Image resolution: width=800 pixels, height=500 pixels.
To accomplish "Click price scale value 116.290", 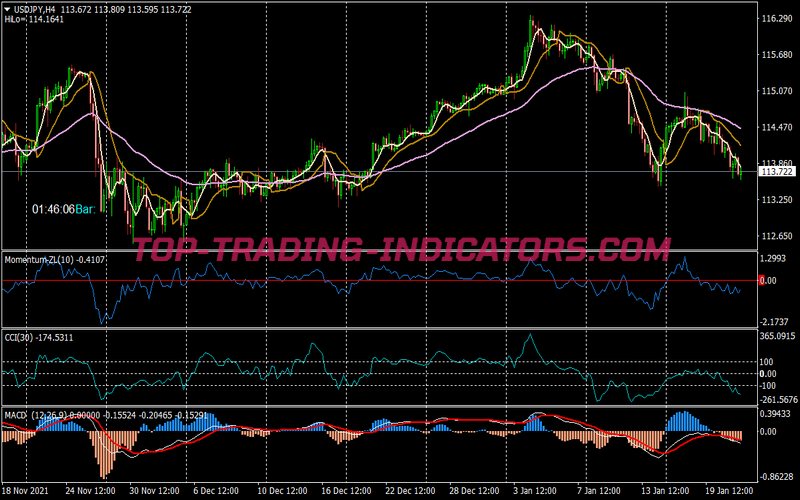I will [x=777, y=19].
